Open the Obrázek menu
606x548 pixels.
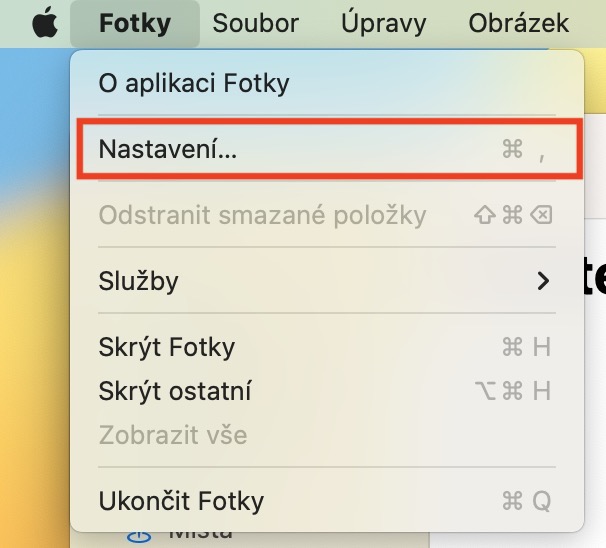[518, 24]
